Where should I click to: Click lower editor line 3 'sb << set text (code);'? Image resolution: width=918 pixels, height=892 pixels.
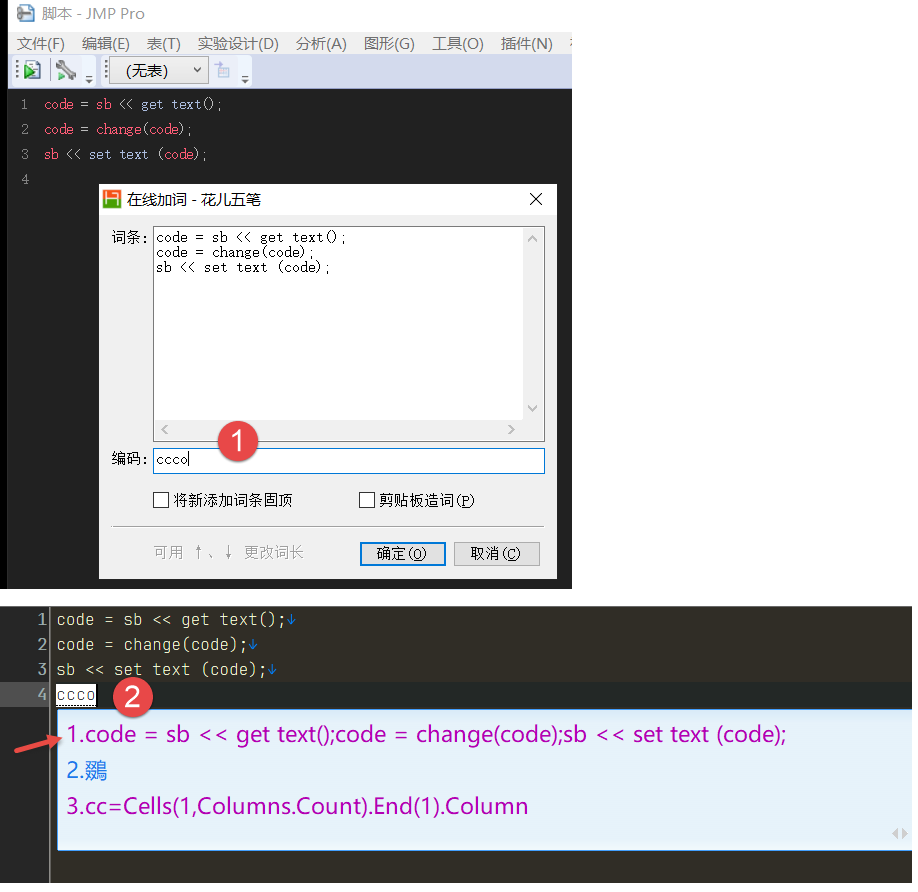162,670
